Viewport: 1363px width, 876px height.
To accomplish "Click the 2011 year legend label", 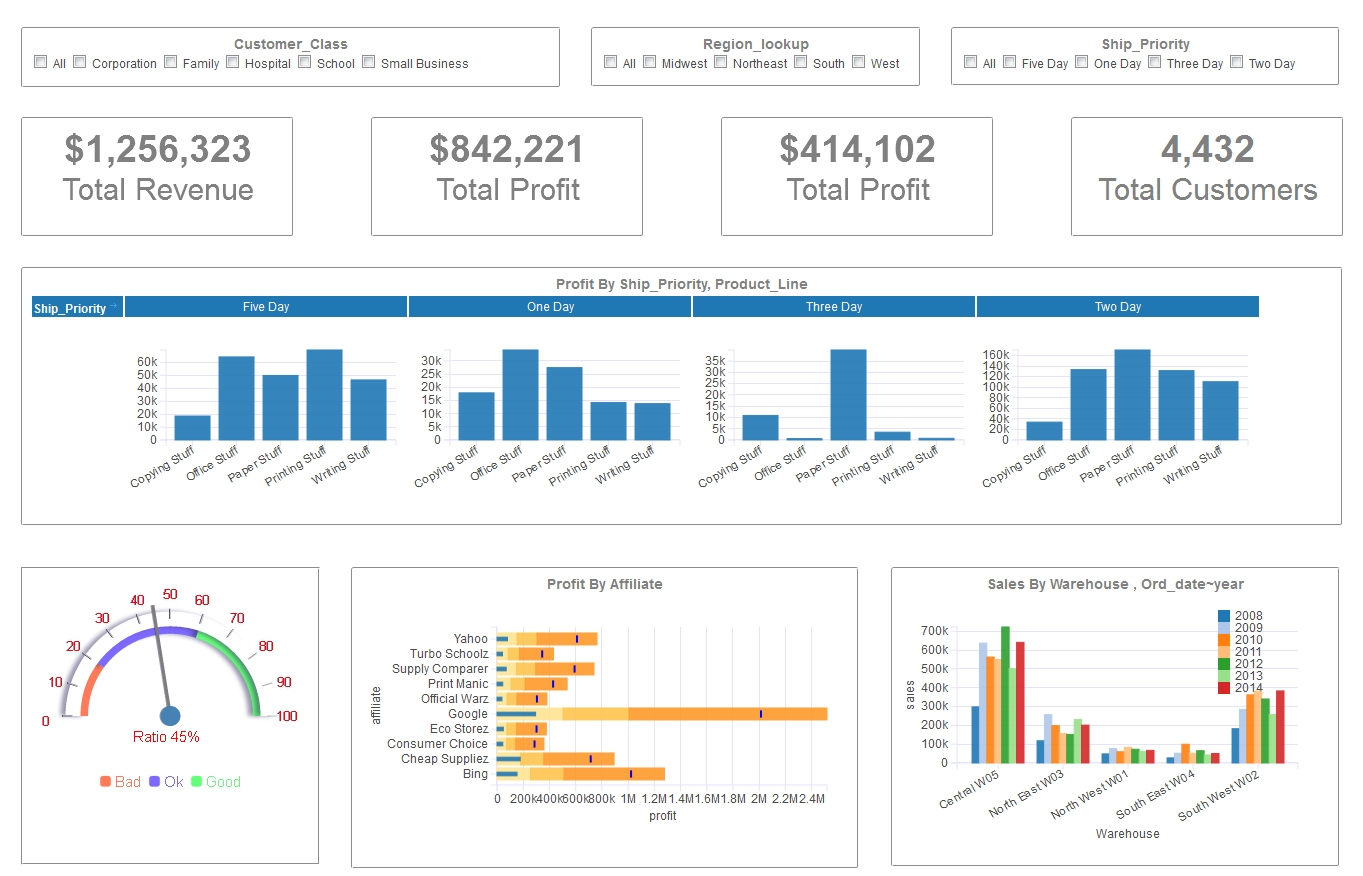I will [x=1248, y=651].
